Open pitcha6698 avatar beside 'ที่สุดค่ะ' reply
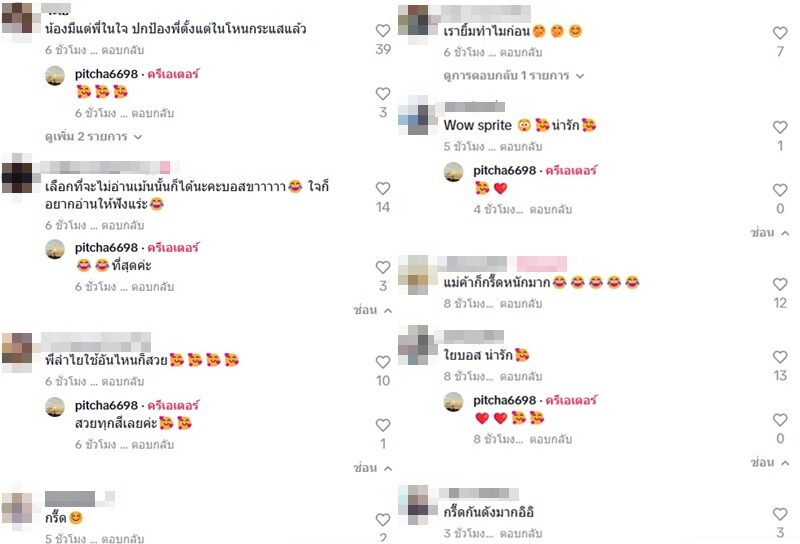Screen dimensions: 800x544 pyautogui.click(x=55, y=250)
